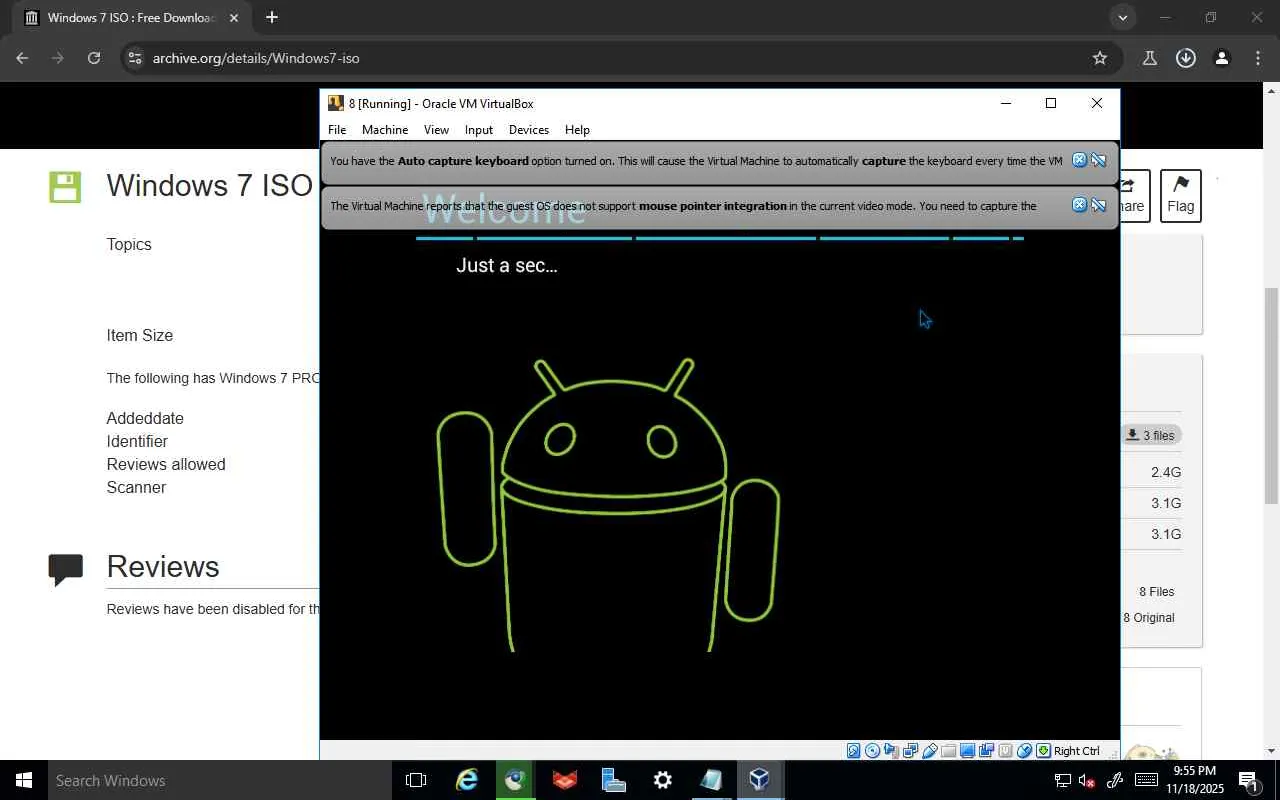
Task: View site information for archive.org
Action: [x=134, y=58]
